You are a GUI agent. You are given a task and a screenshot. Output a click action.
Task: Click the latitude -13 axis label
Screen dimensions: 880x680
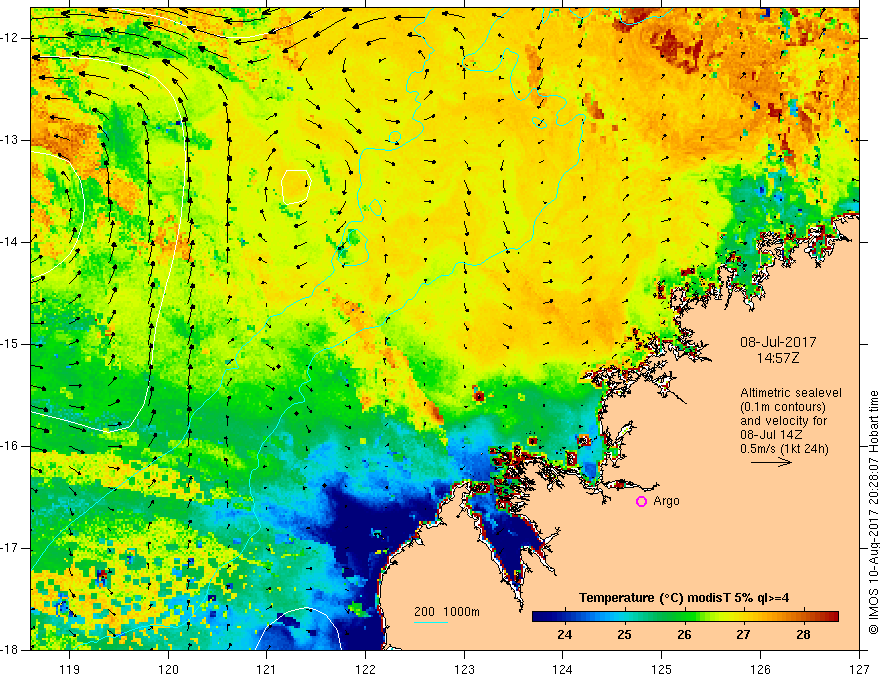(10, 140)
